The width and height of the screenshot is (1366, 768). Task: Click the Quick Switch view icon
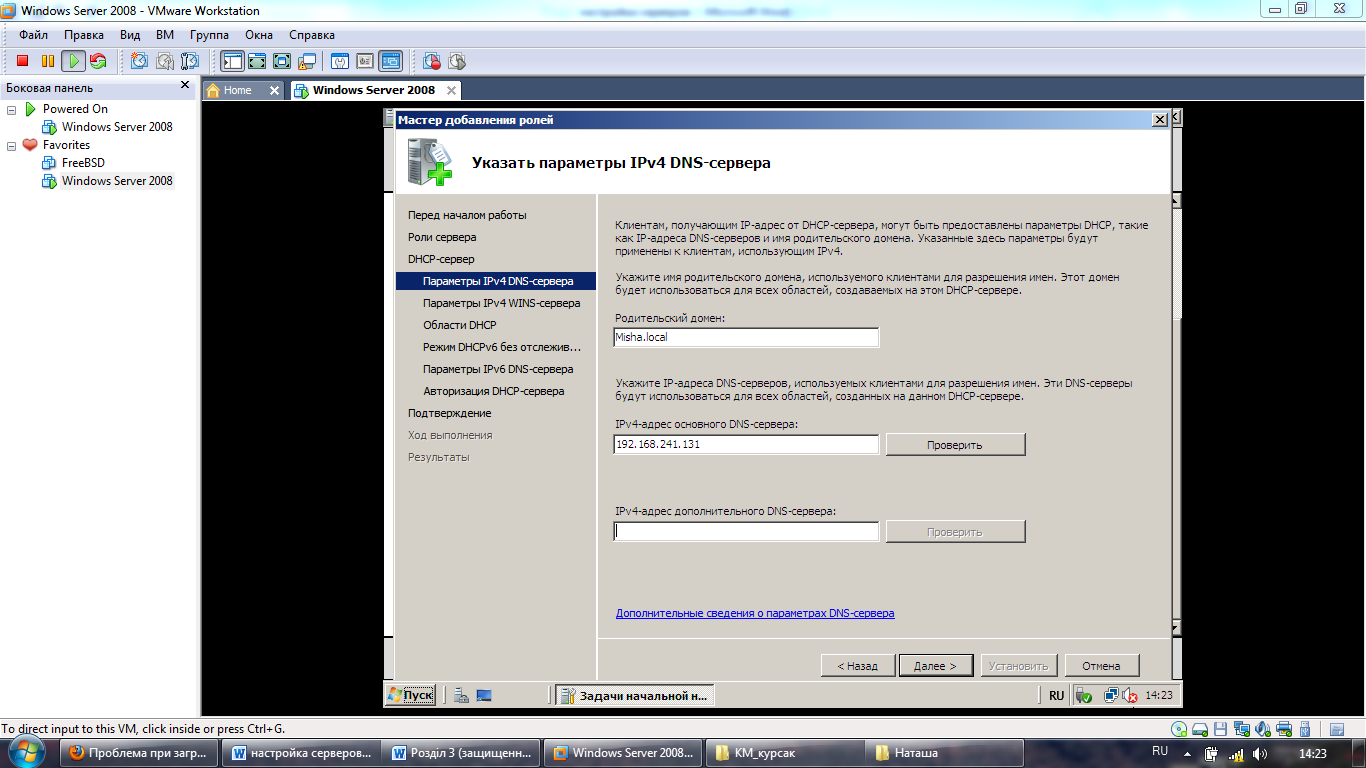[257, 61]
